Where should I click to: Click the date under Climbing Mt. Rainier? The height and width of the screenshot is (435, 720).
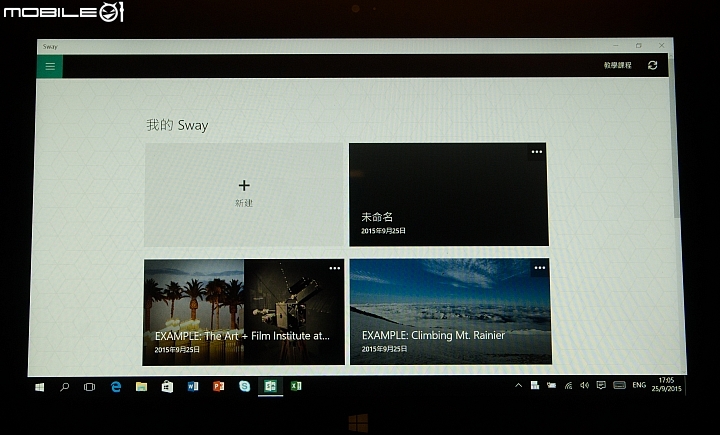(384, 349)
